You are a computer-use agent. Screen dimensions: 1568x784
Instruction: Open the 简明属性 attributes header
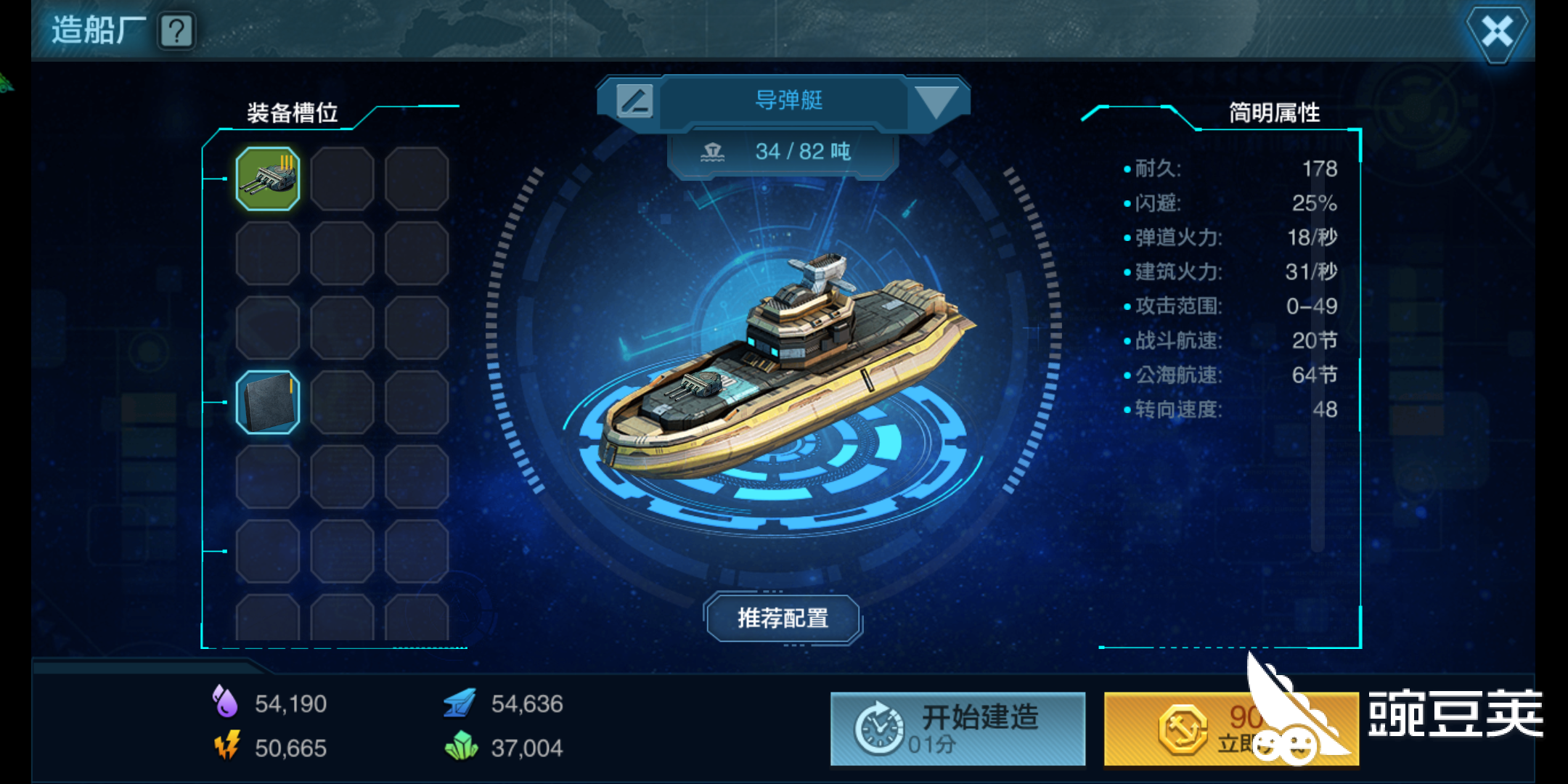(x=1274, y=113)
